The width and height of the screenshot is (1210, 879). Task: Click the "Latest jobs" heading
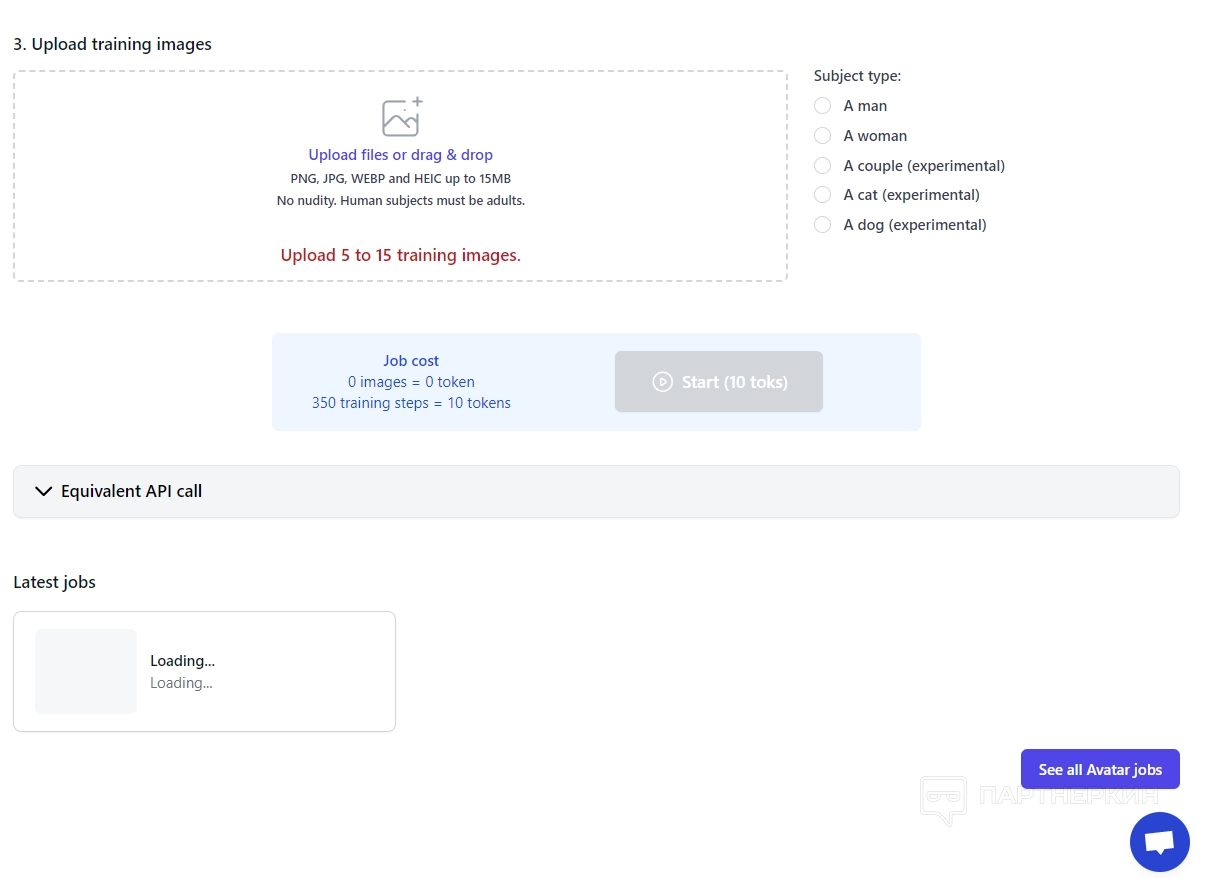54,582
